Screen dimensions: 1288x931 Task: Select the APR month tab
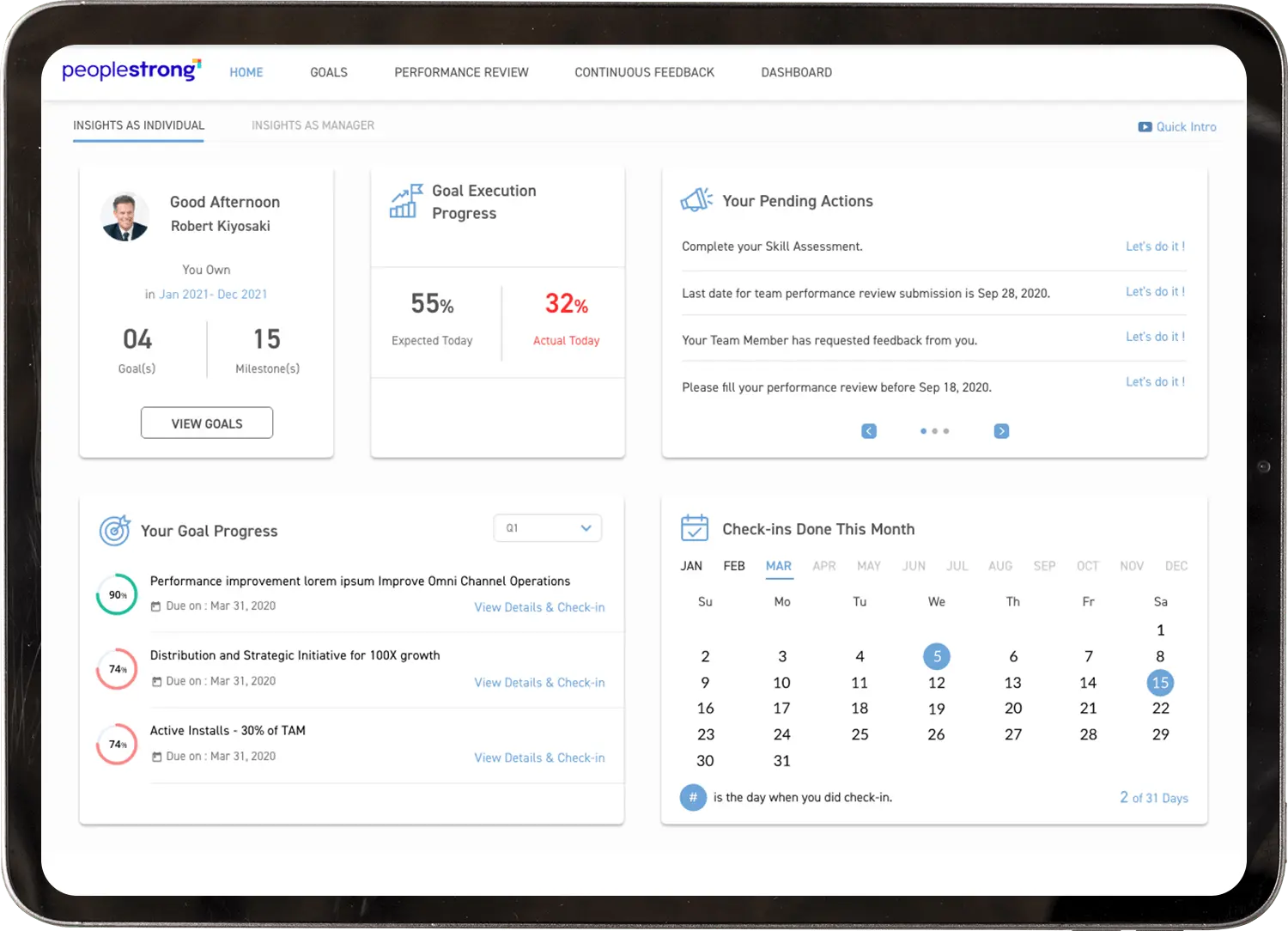pyautogui.click(x=824, y=566)
